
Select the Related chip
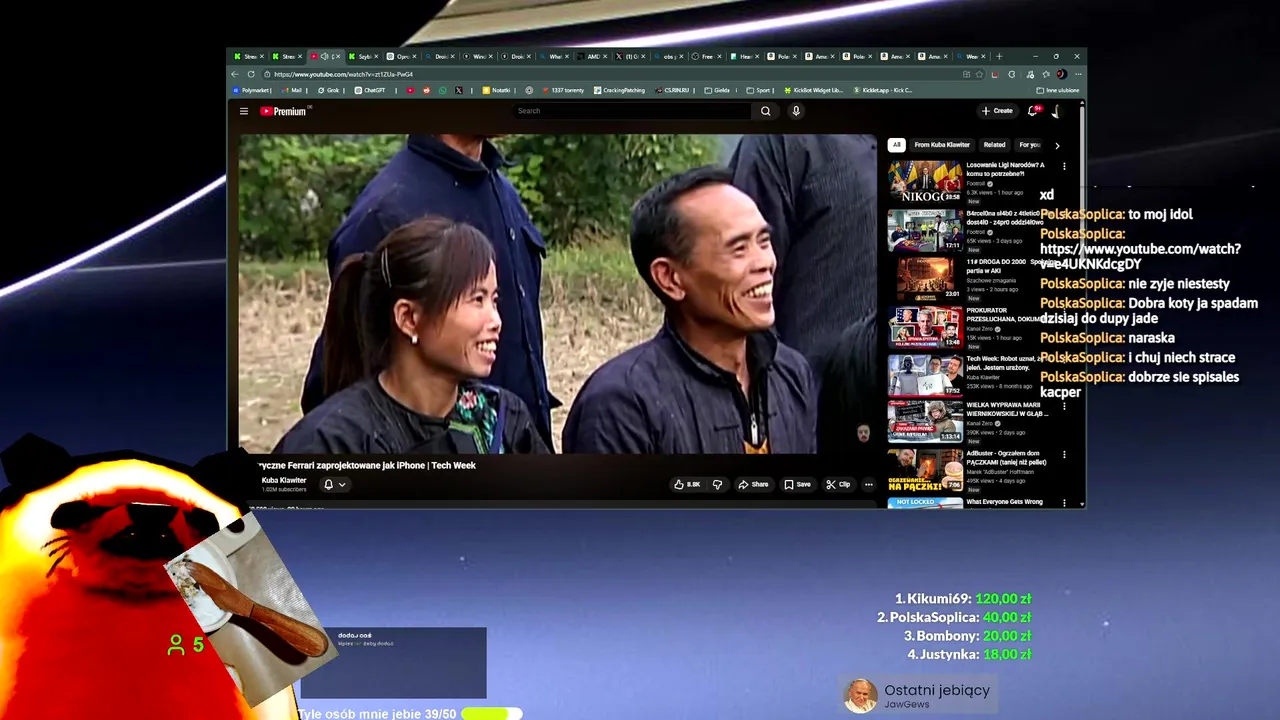click(994, 145)
